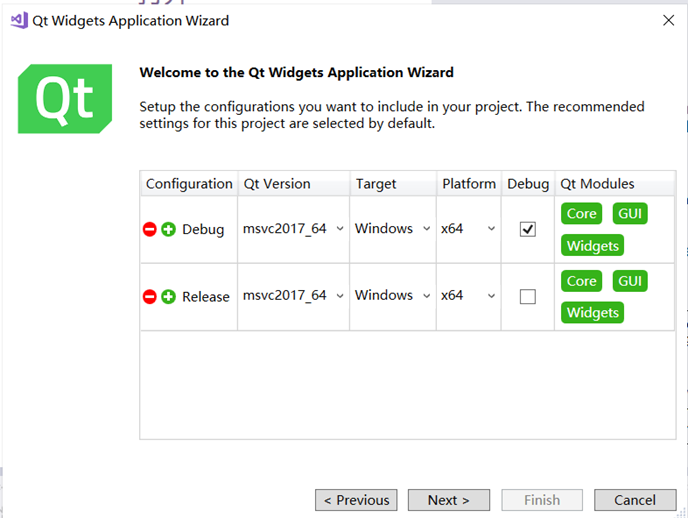Click the GUI module in Release row

[630, 281]
